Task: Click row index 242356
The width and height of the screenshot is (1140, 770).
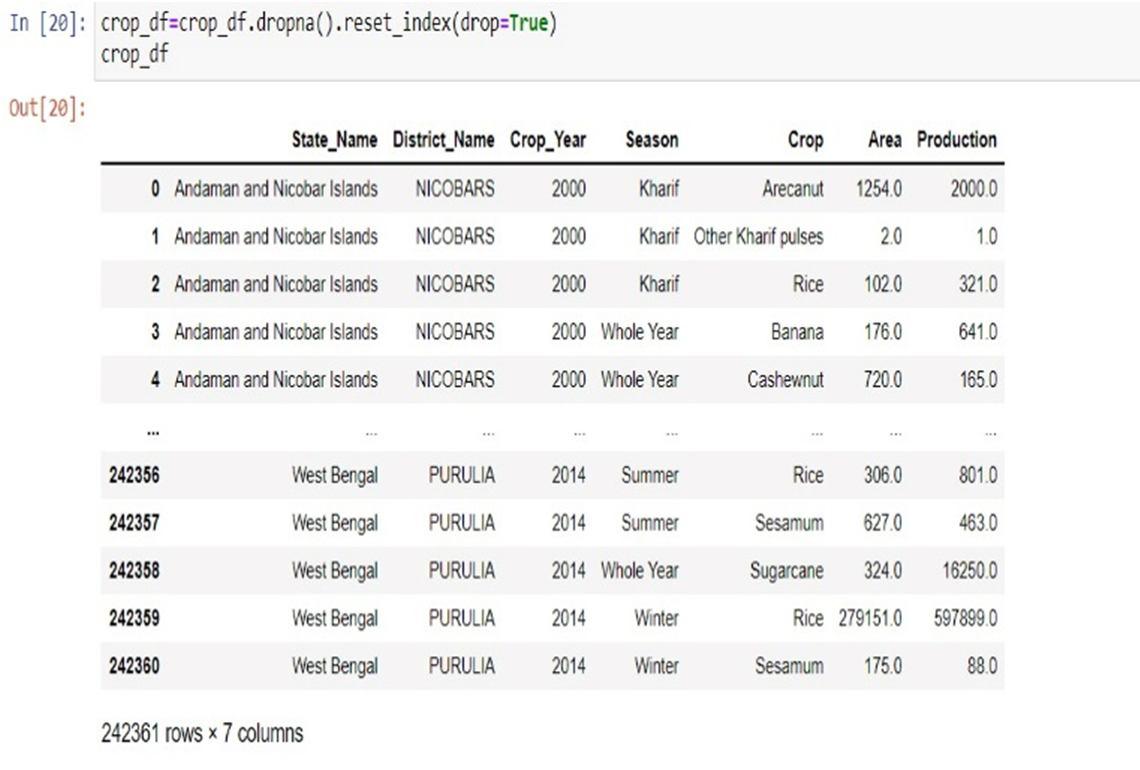Action: tap(134, 476)
